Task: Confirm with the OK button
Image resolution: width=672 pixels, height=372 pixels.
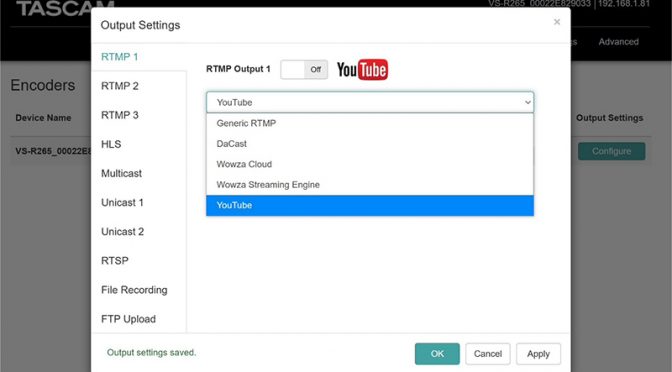Action: (437, 354)
